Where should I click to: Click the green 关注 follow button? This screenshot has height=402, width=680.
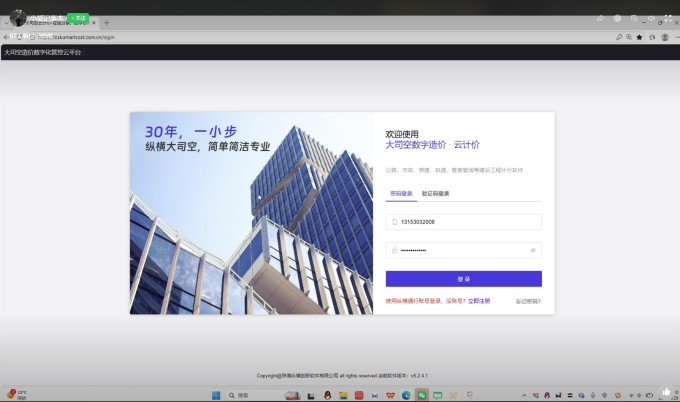pos(78,18)
